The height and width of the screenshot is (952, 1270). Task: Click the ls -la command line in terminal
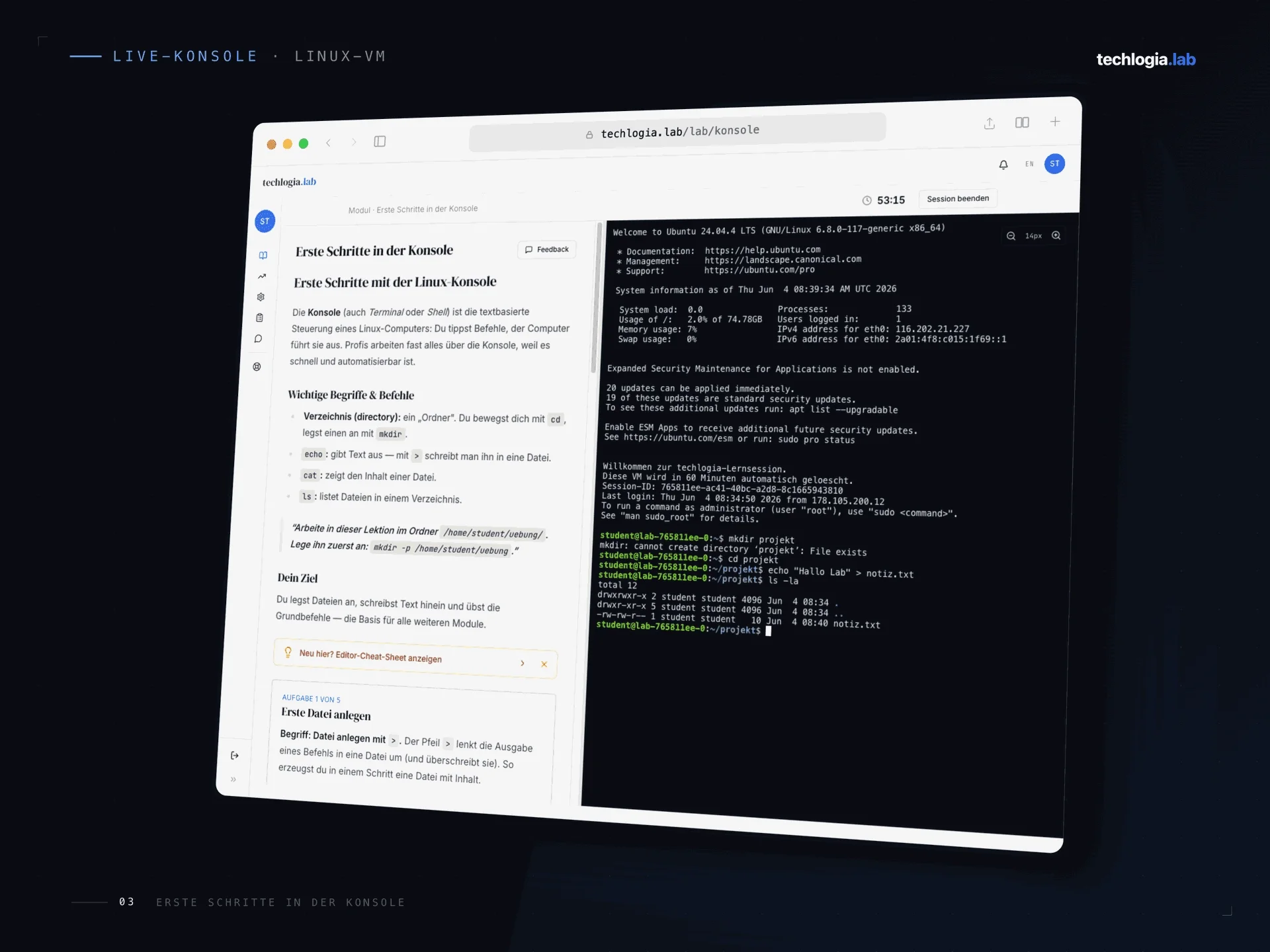point(698,578)
